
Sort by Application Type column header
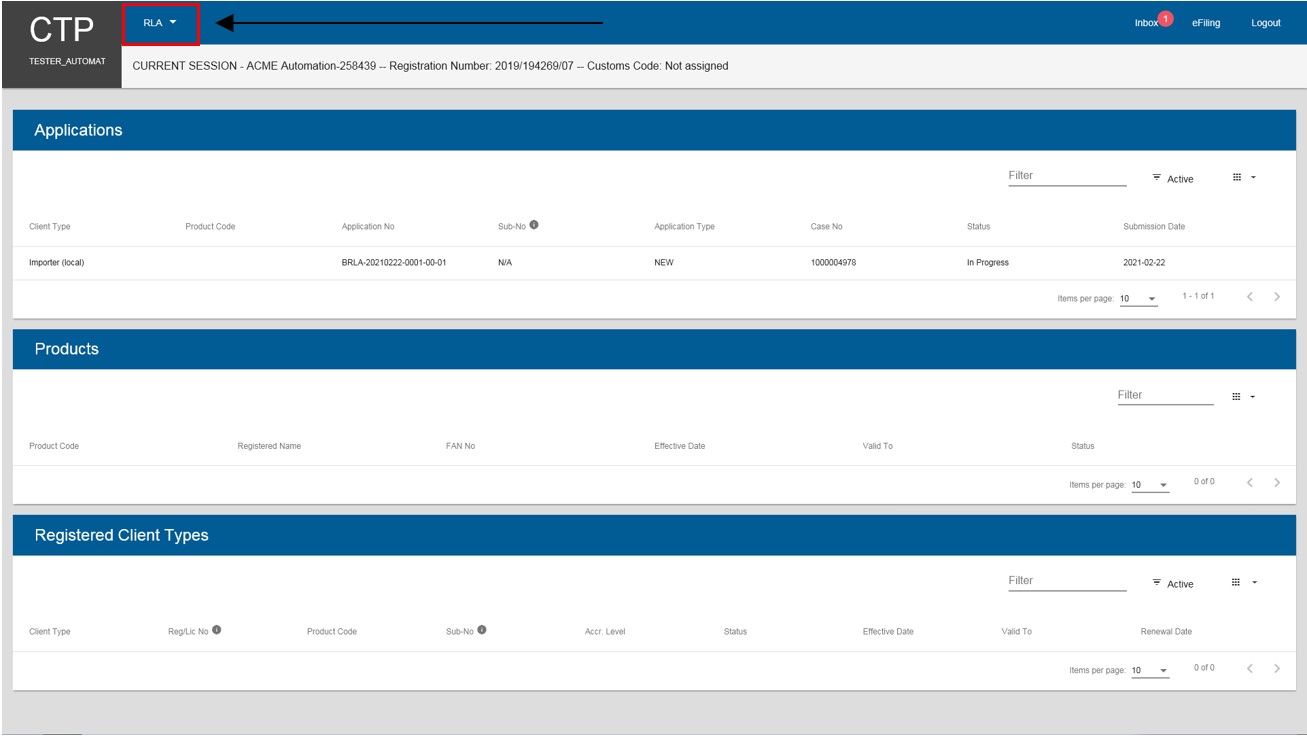(x=684, y=227)
